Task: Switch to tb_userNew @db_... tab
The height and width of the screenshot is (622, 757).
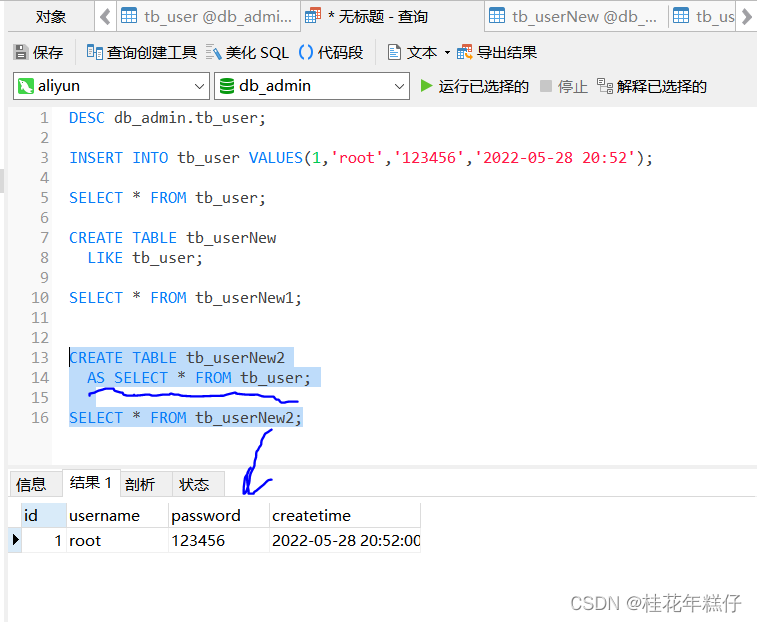Action: 575,17
